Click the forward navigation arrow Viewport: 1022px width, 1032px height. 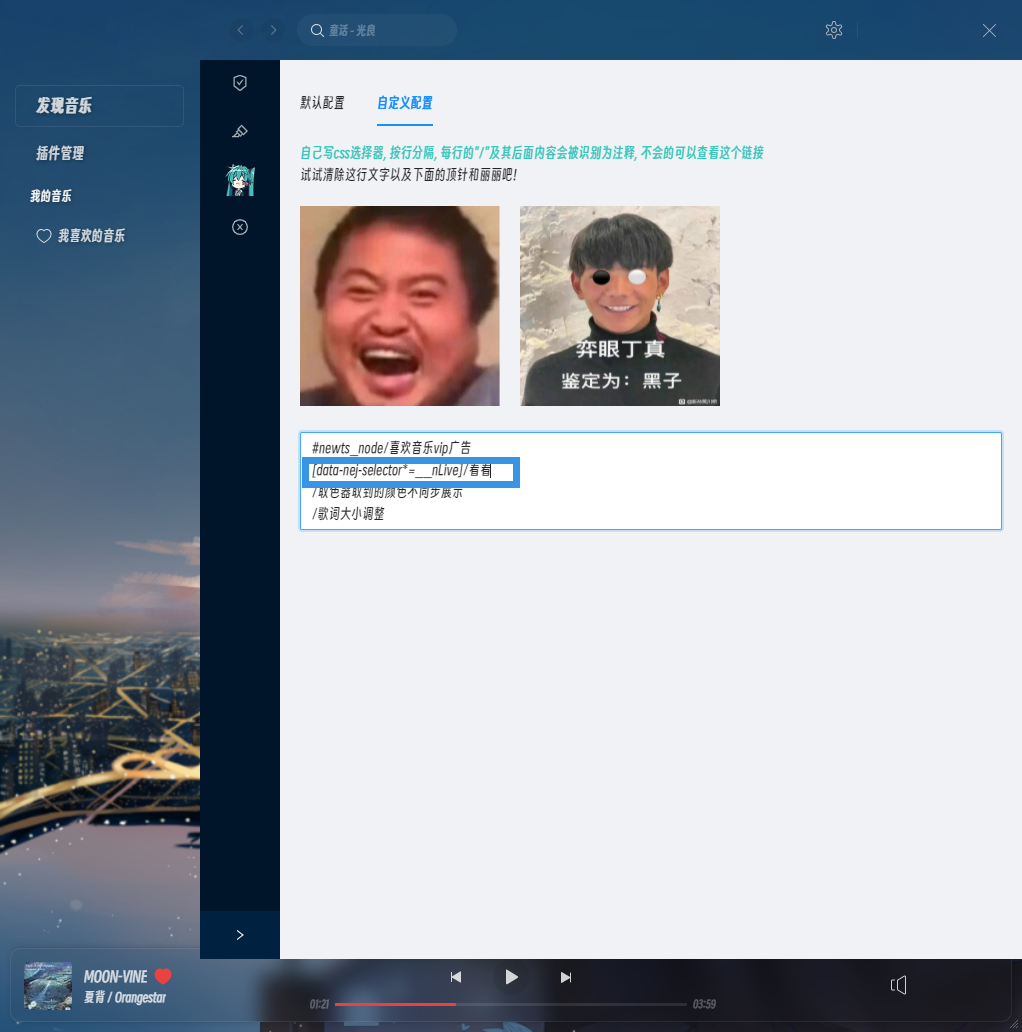(x=273, y=30)
